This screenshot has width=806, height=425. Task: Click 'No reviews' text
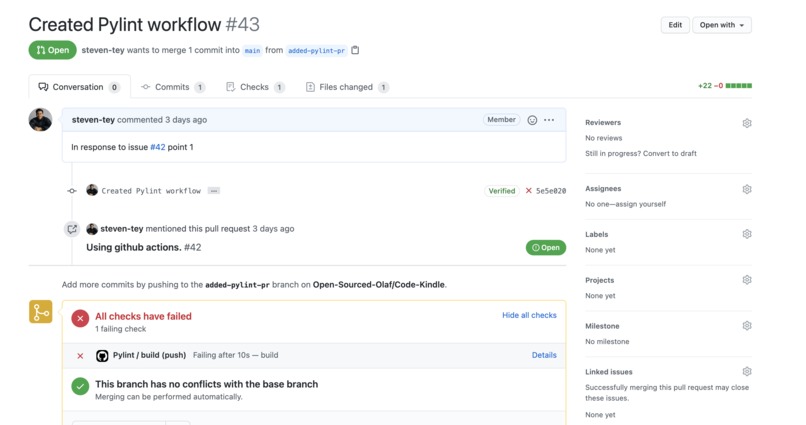pyautogui.click(x=603, y=138)
